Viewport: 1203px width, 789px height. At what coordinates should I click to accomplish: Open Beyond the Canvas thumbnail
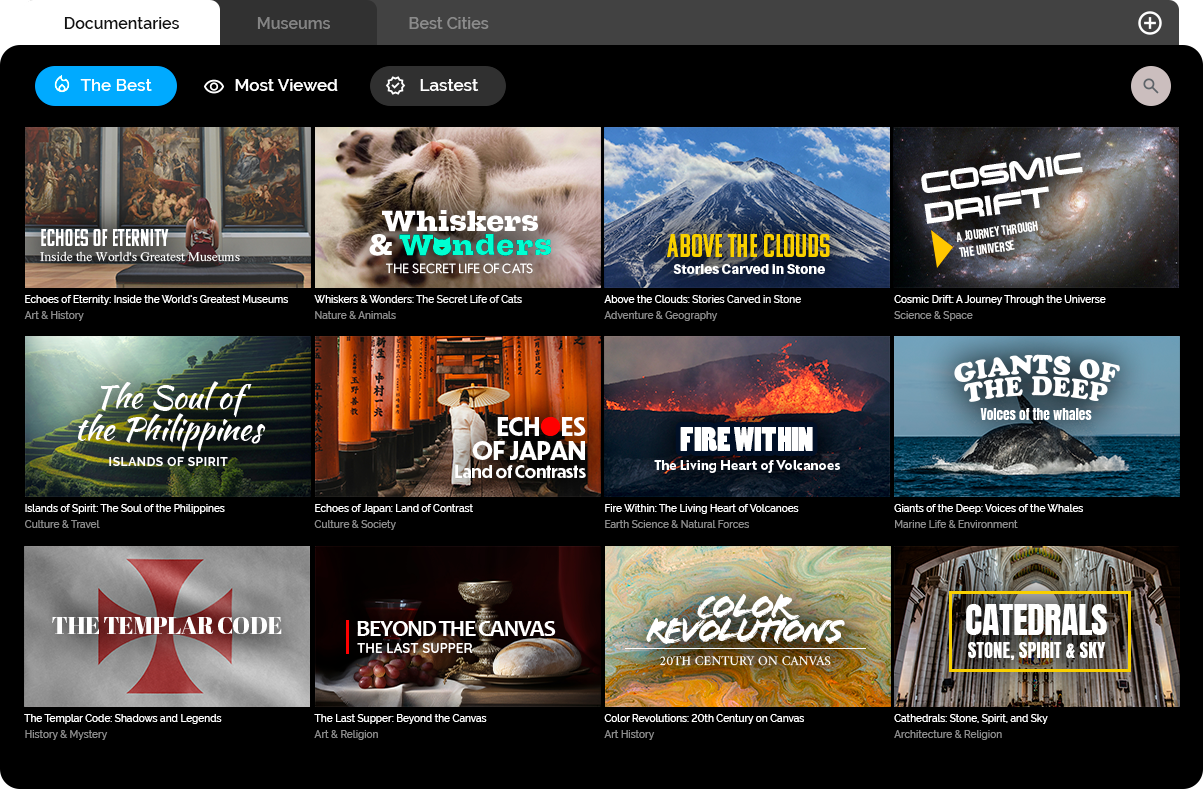(458, 626)
